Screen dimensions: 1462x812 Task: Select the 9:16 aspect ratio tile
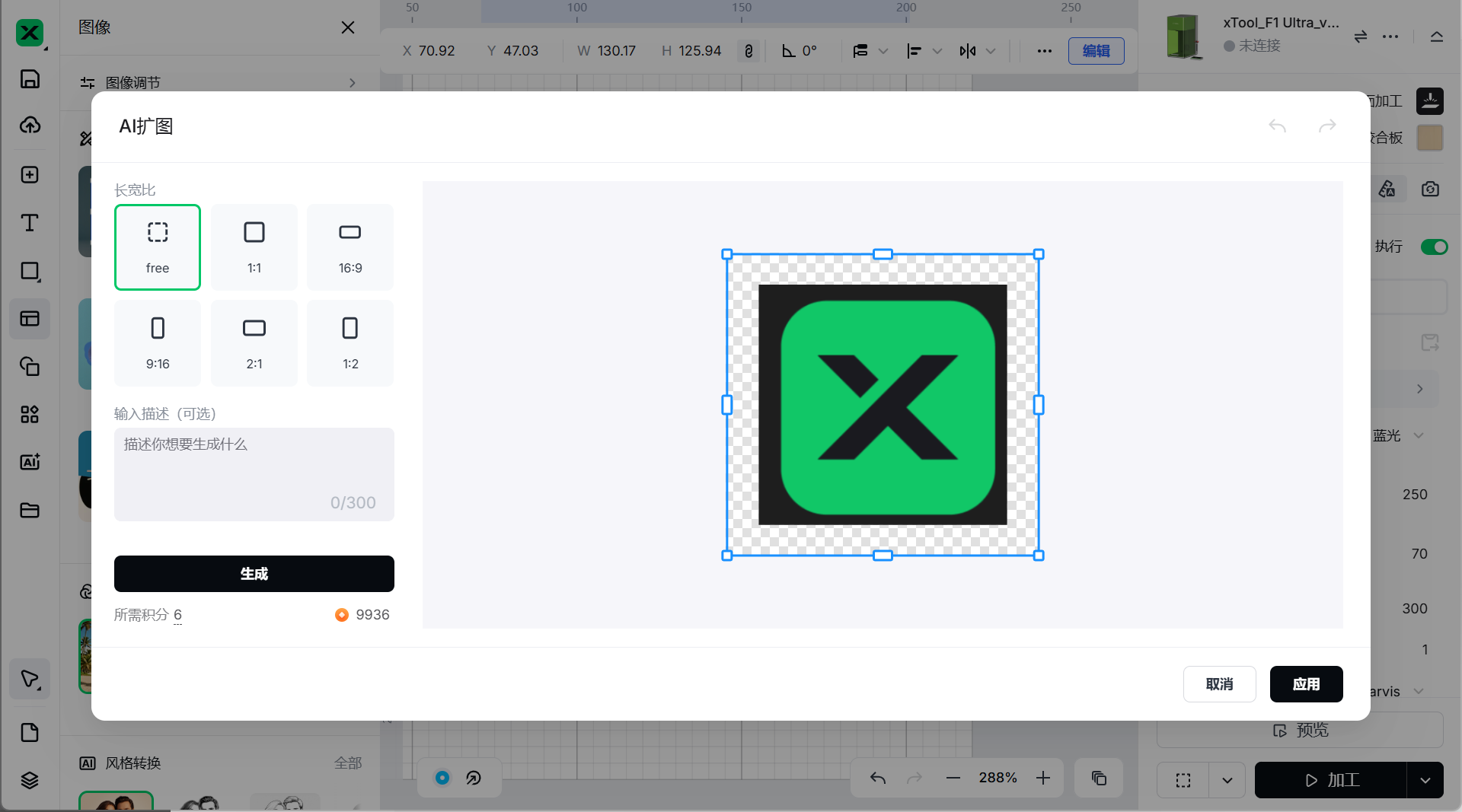158,343
